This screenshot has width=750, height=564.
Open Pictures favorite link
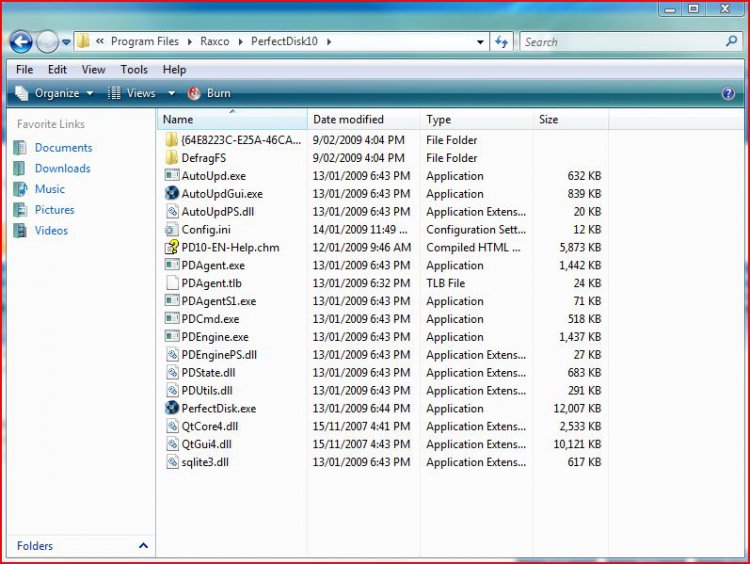(x=55, y=210)
